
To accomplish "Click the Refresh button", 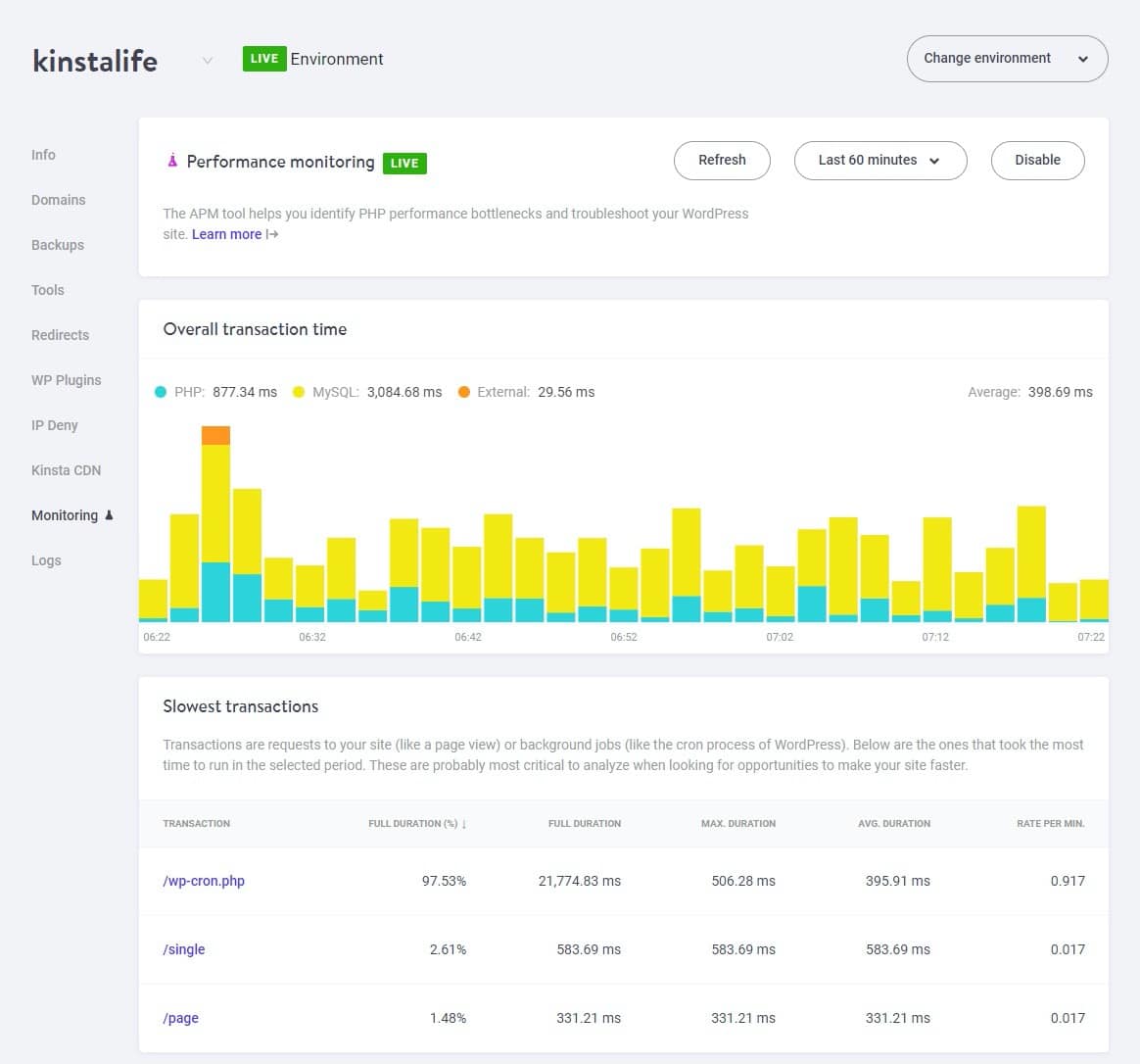I will [722, 160].
